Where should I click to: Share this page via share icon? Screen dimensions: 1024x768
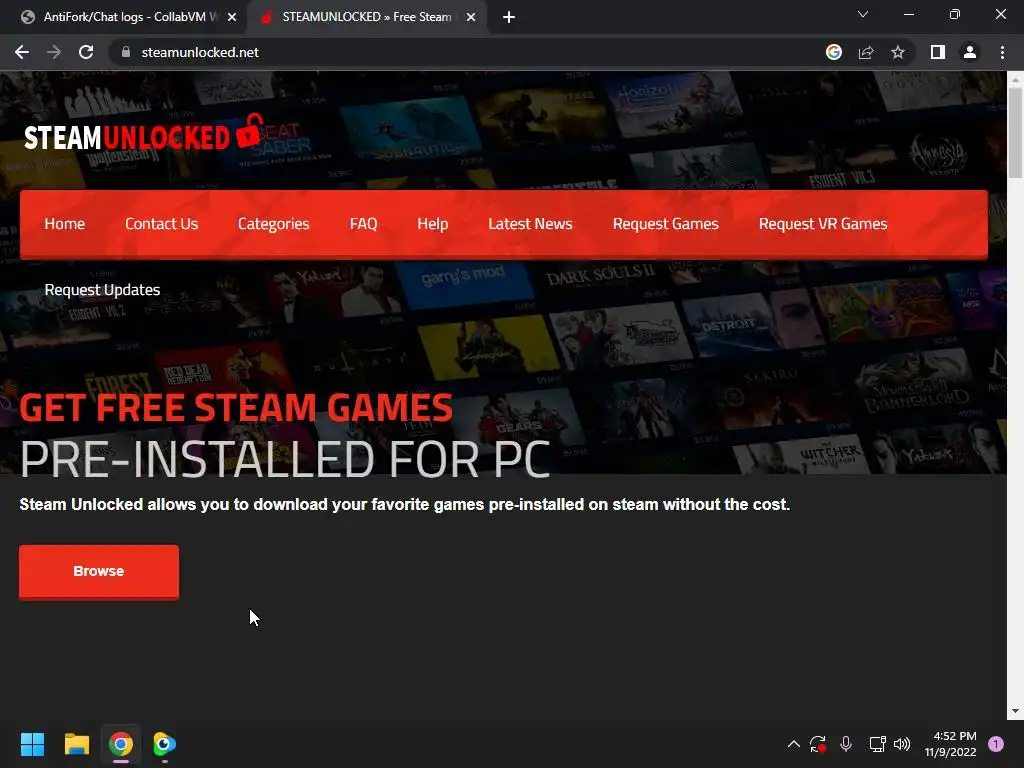tap(866, 52)
